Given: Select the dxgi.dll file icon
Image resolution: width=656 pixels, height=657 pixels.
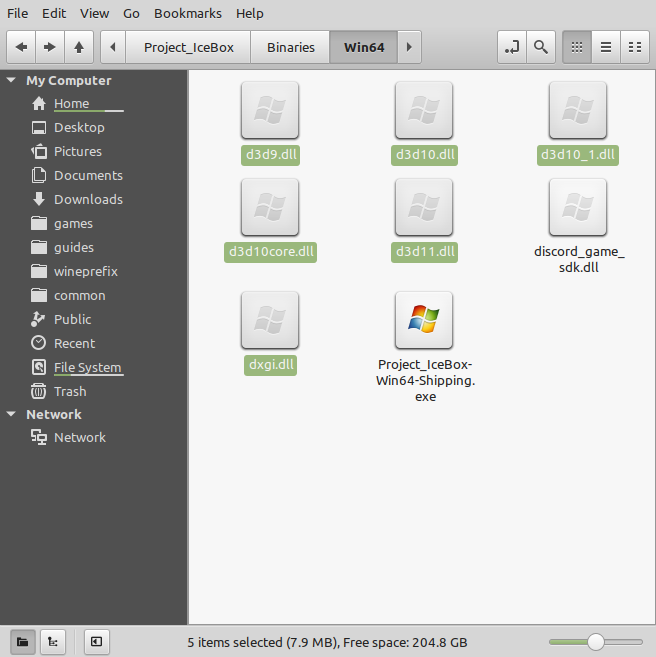Looking at the screenshot, I should coord(270,320).
